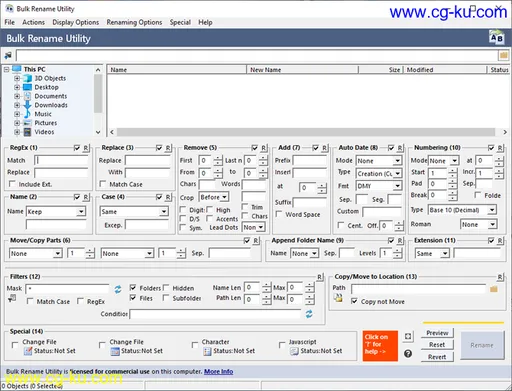Reset Append Folder Name (9) with R button
The height and width of the screenshot is (391, 512).
click(x=400, y=241)
